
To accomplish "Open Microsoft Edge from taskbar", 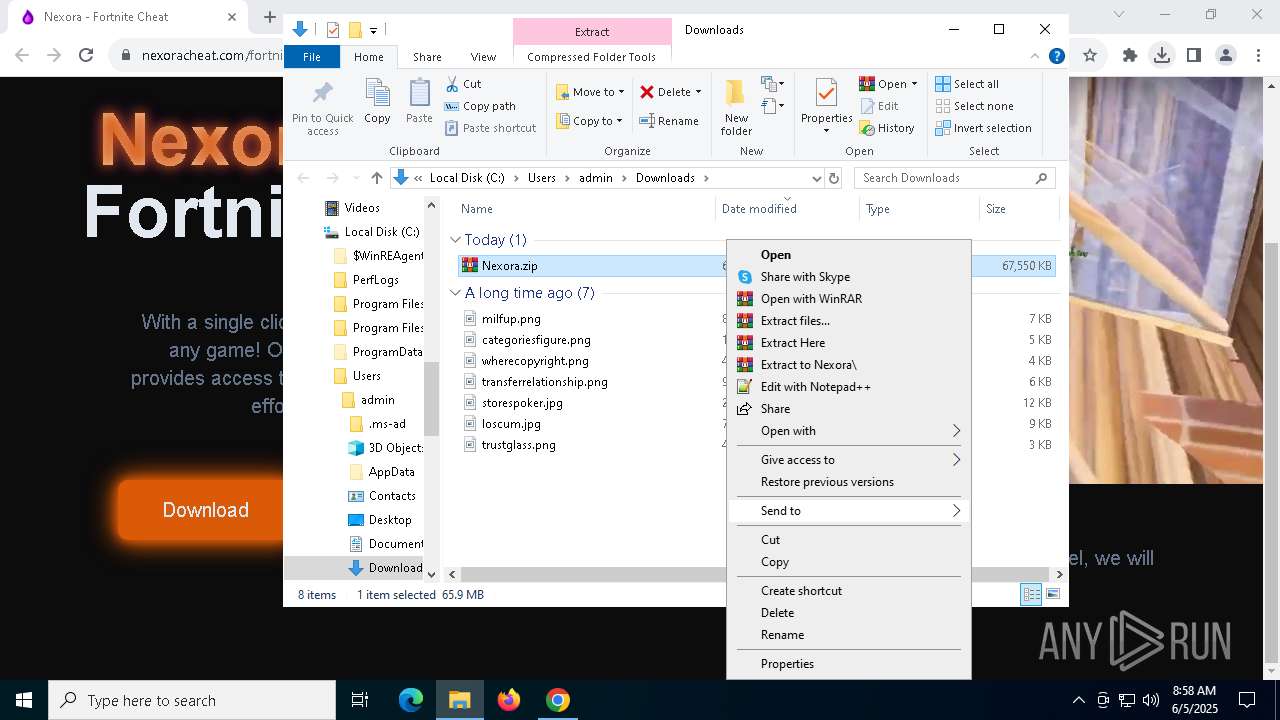I will coord(411,700).
